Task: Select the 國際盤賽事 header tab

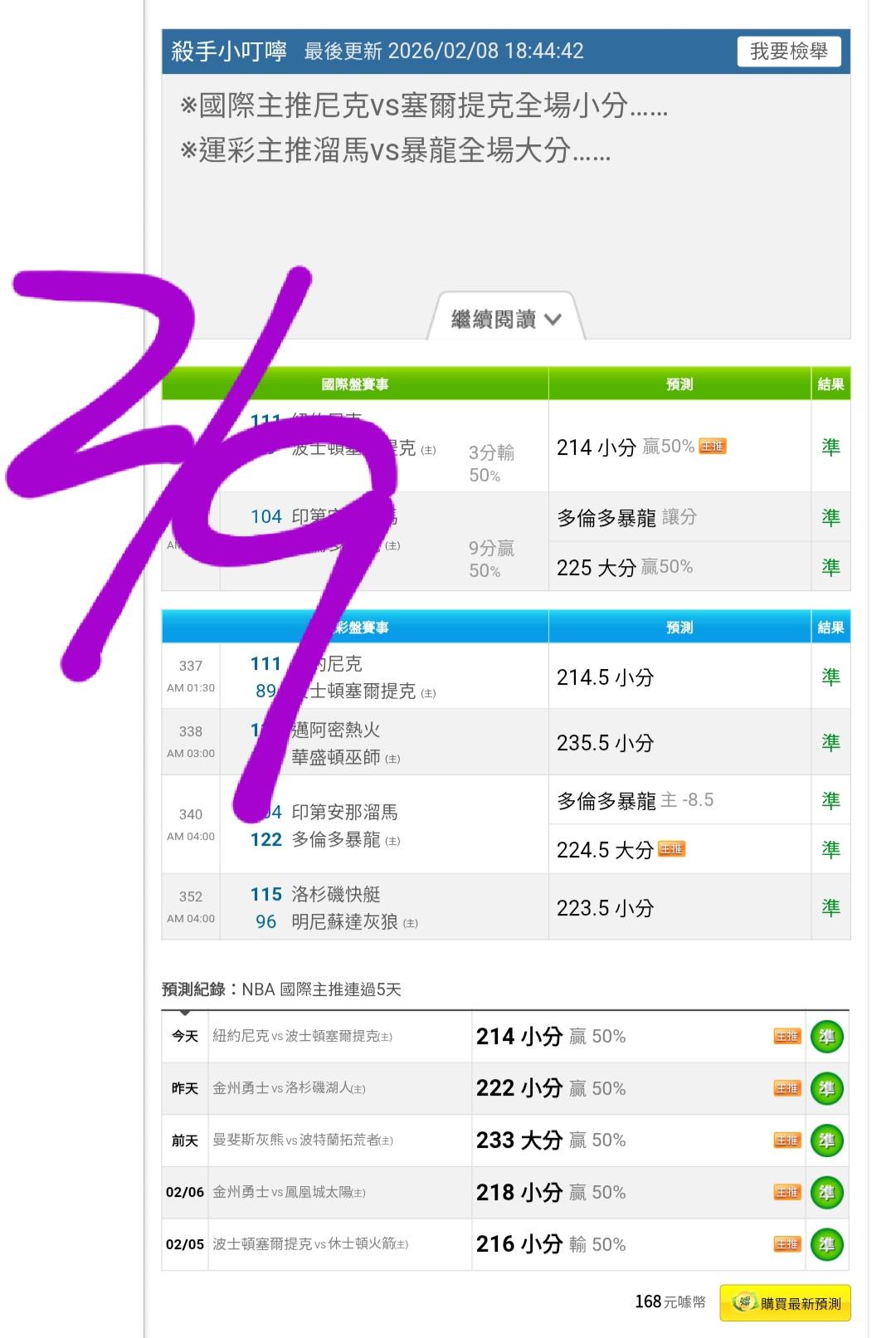Action: [x=355, y=384]
